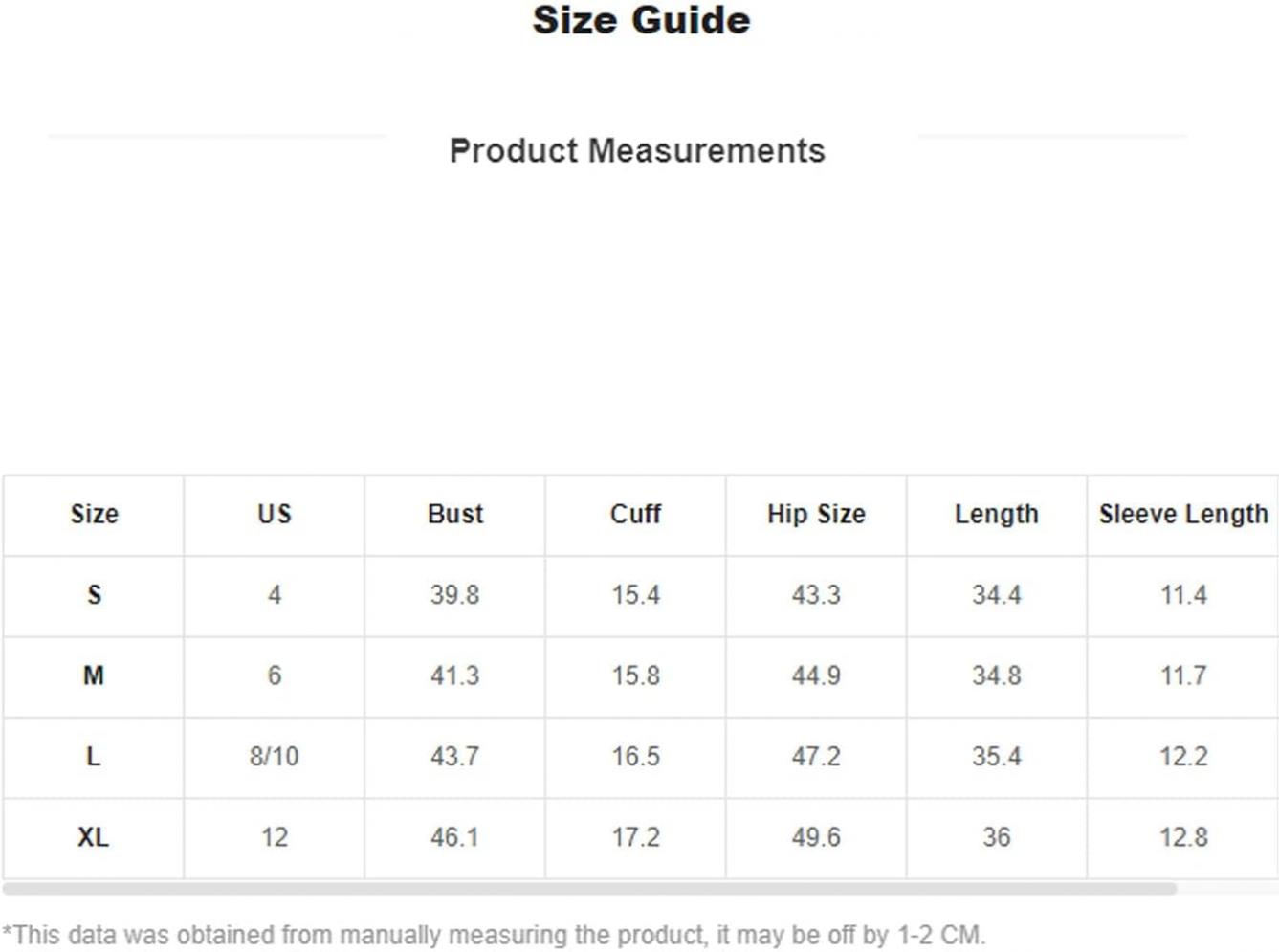Select the US column header
The height and width of the screenshot is (952, 1279).
tap(275, 515)
